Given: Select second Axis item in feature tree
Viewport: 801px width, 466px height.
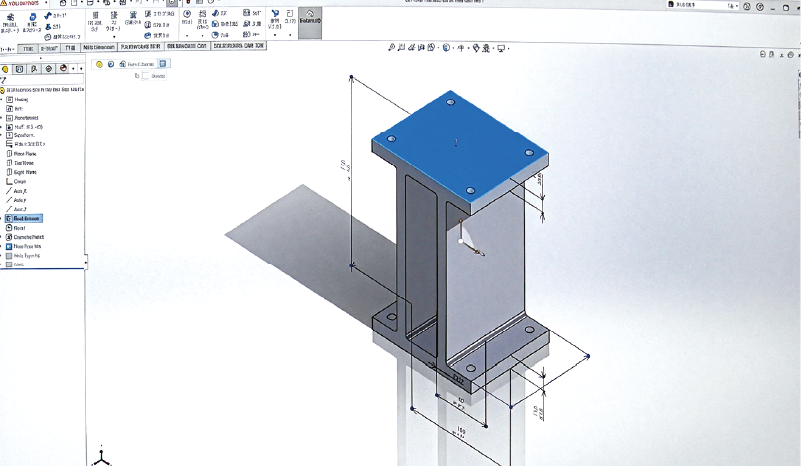Looking at the screenshot, I should (x=16, y=200).
